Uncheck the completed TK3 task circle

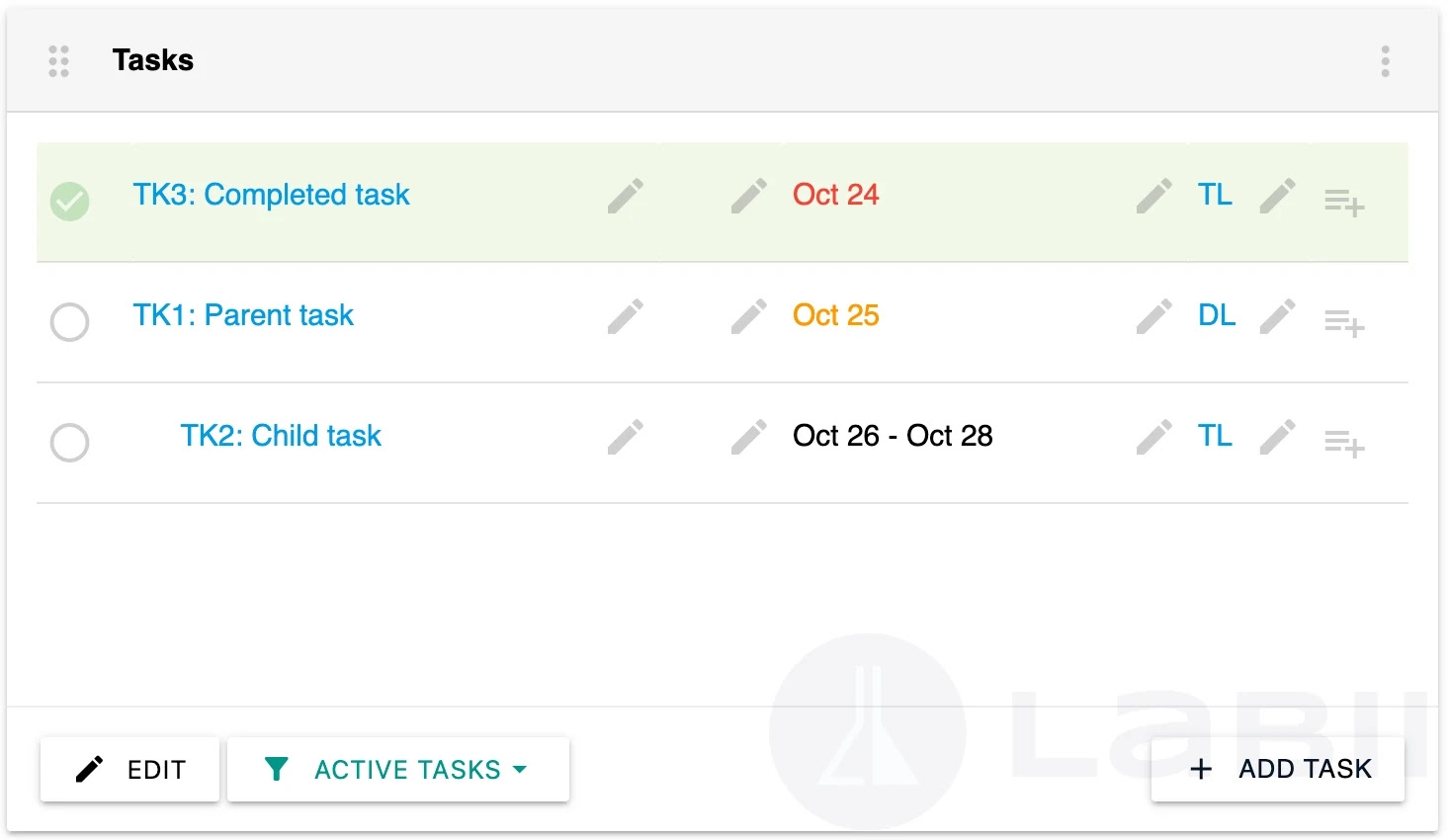[70, 202]
